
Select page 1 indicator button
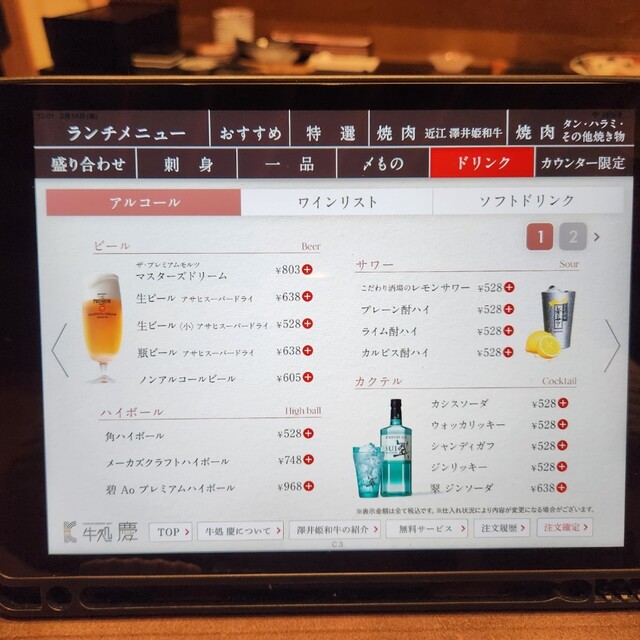click(540, 237)
